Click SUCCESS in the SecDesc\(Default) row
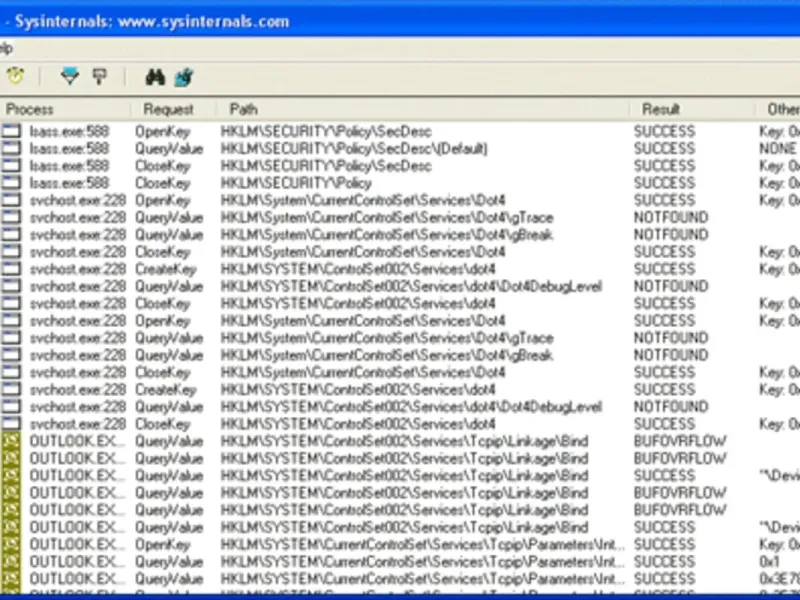Screen dimensions: 800x600 point(664,148)
